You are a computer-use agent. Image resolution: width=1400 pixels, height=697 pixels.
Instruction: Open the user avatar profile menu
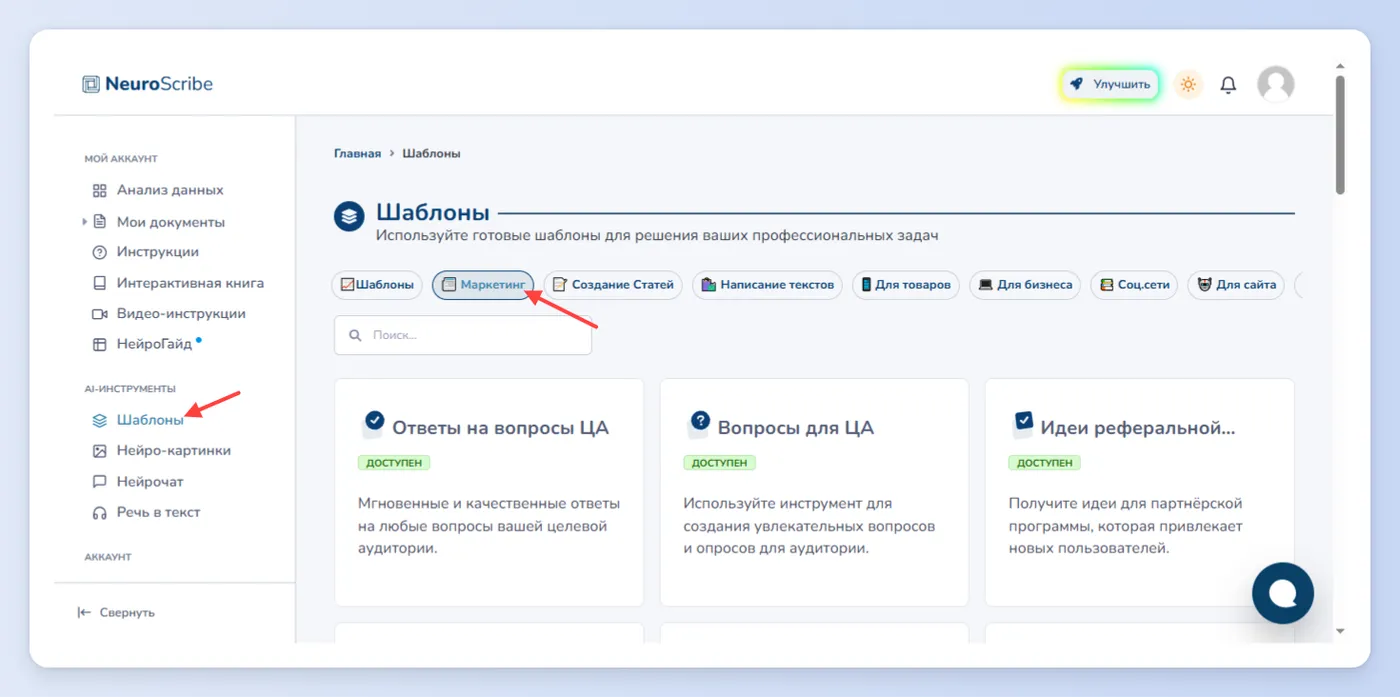pyautogui.click(x=1275, y=85)
